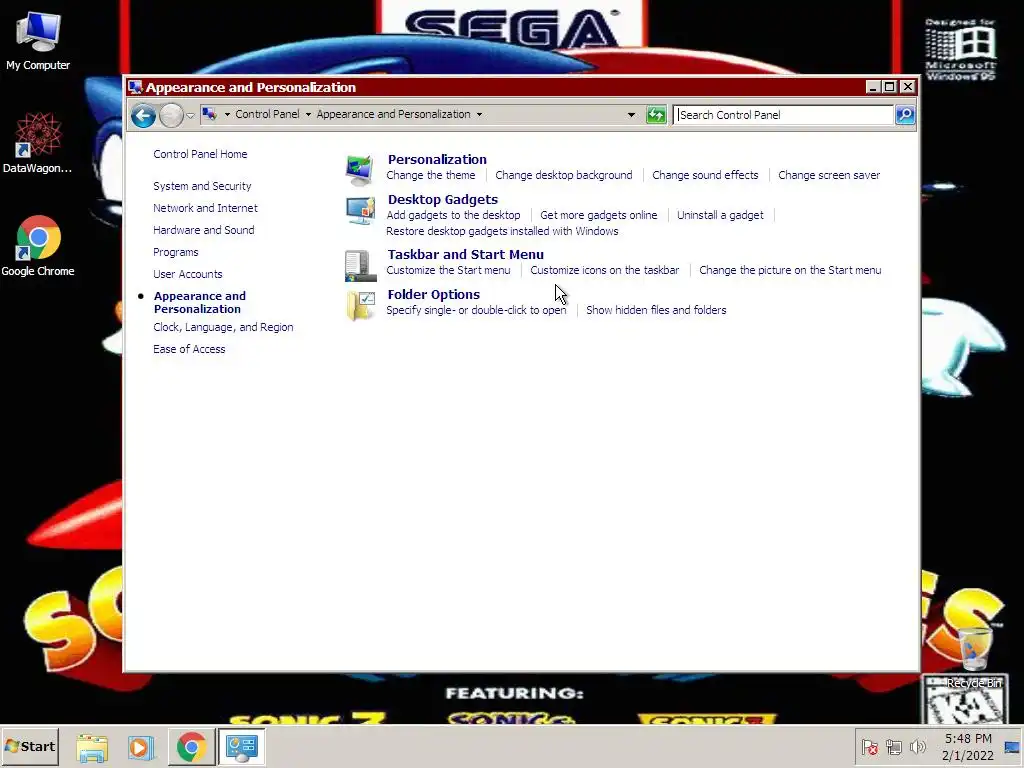Viewport: 1024px width, 768px height.
Task: Open the address bar history dropdown
Action: click(x=631, y=115)
